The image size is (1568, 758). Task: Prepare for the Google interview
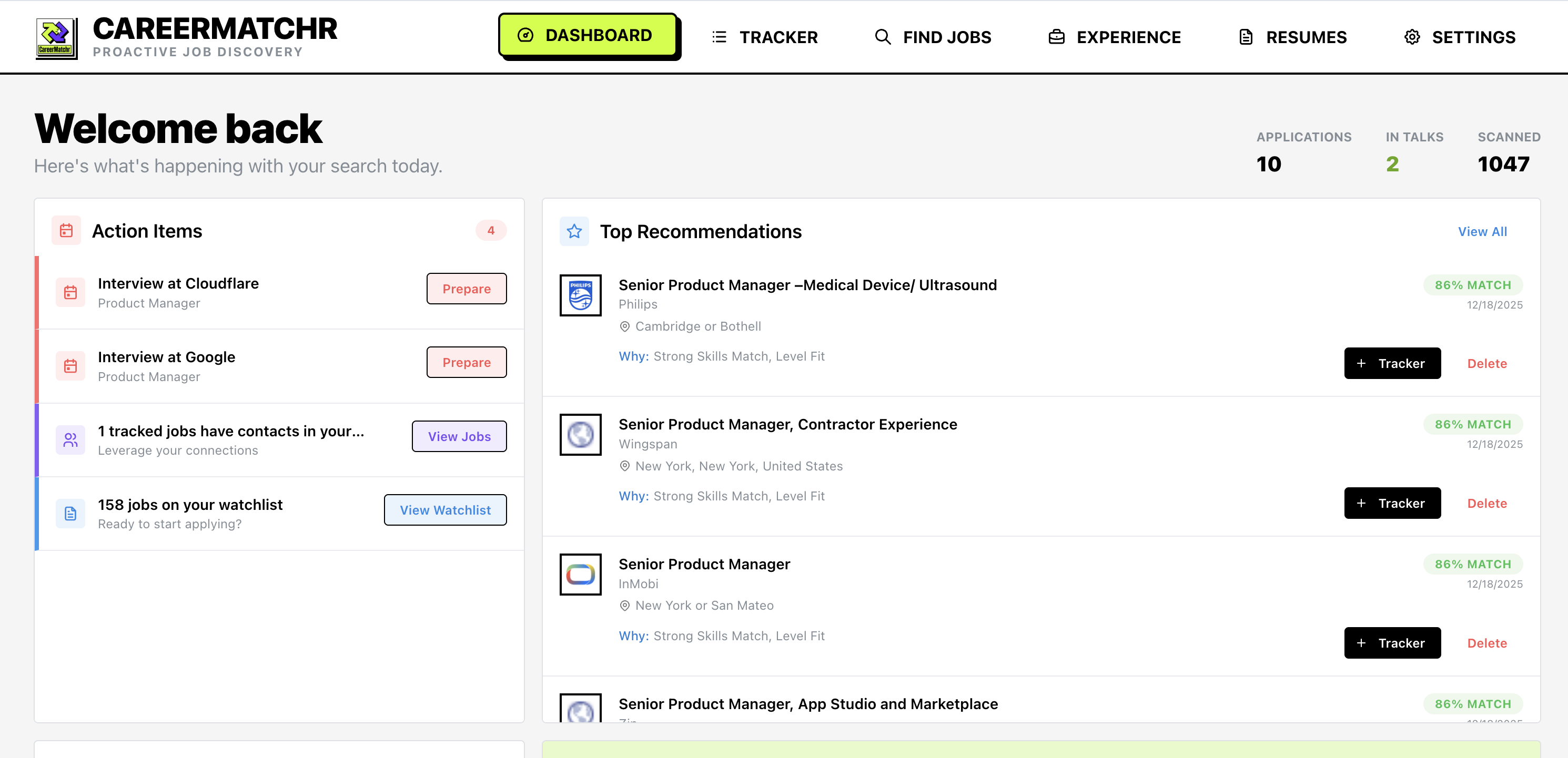pyautogui.click(x=466, y=362)
